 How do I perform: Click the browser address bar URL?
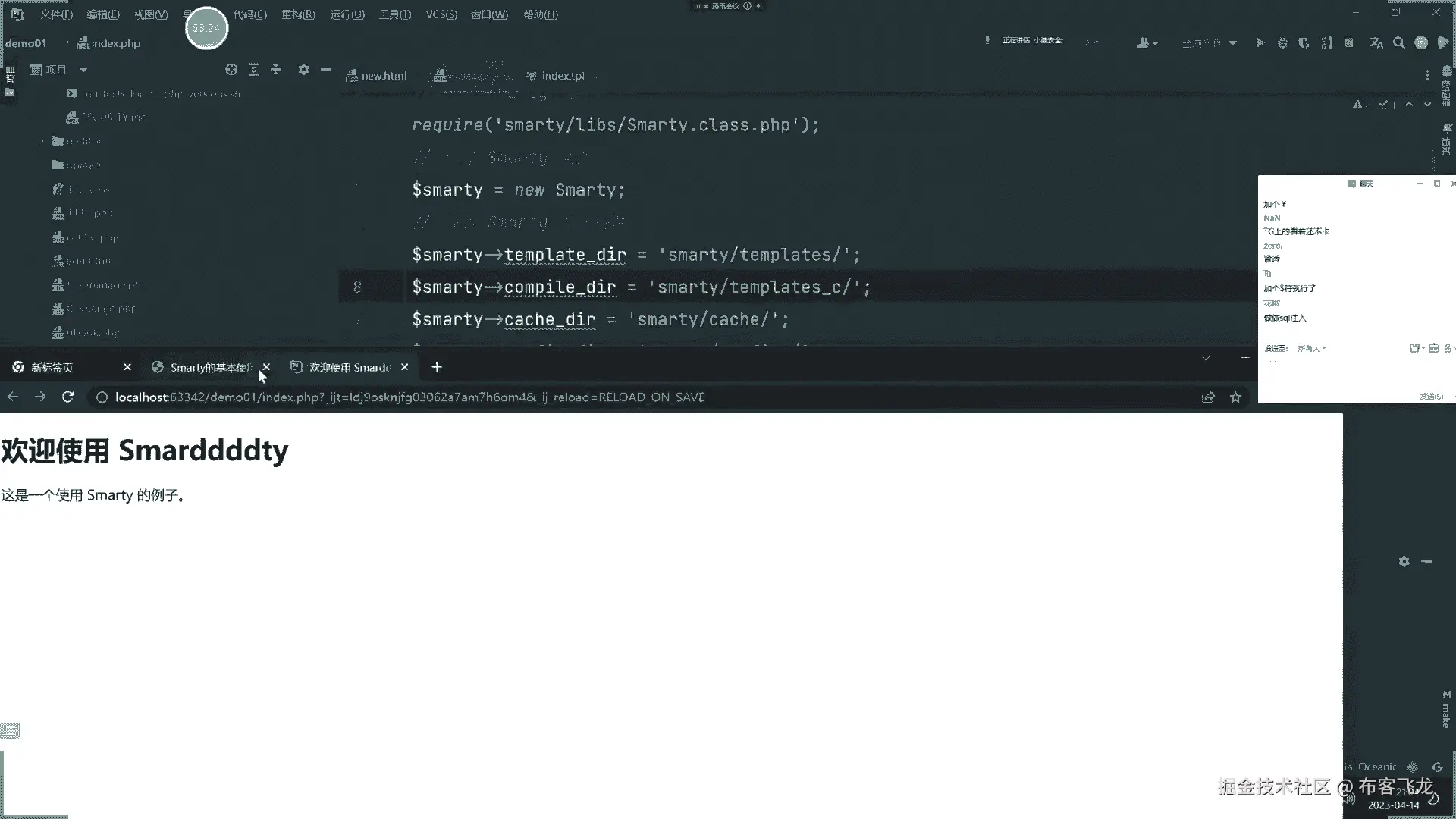[409, 397]
